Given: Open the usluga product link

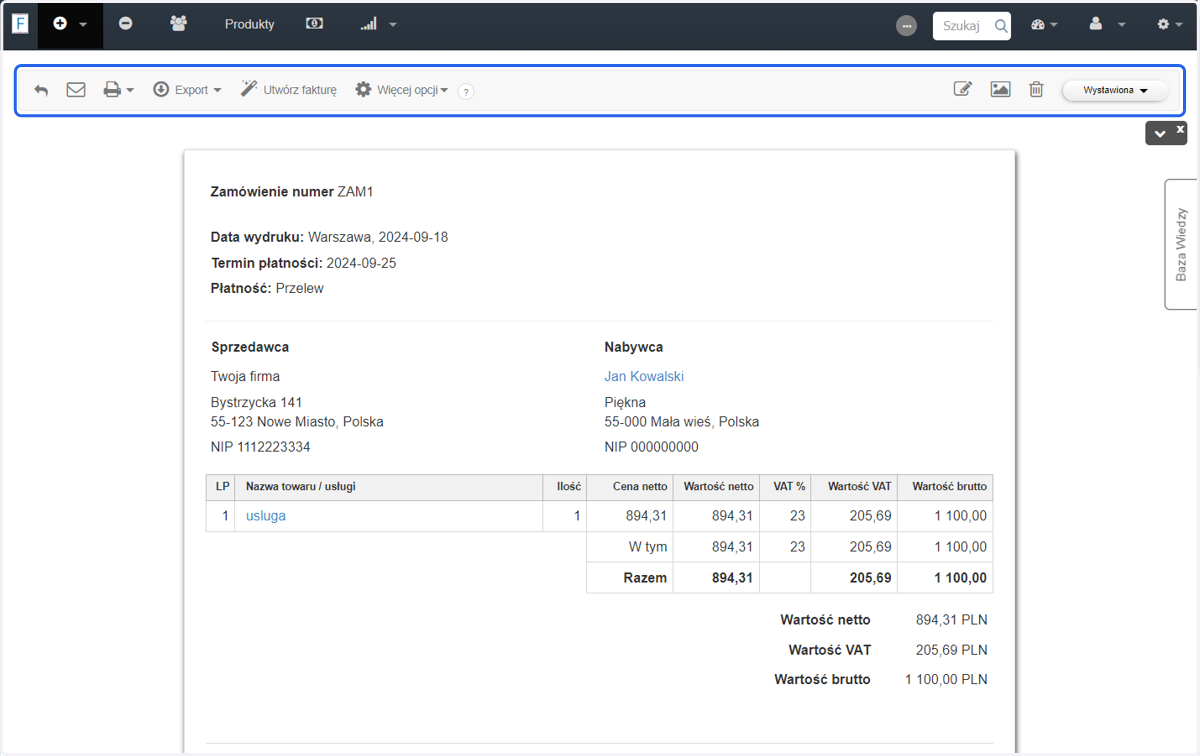Looking at the screenshot, I should pos(266,516).
